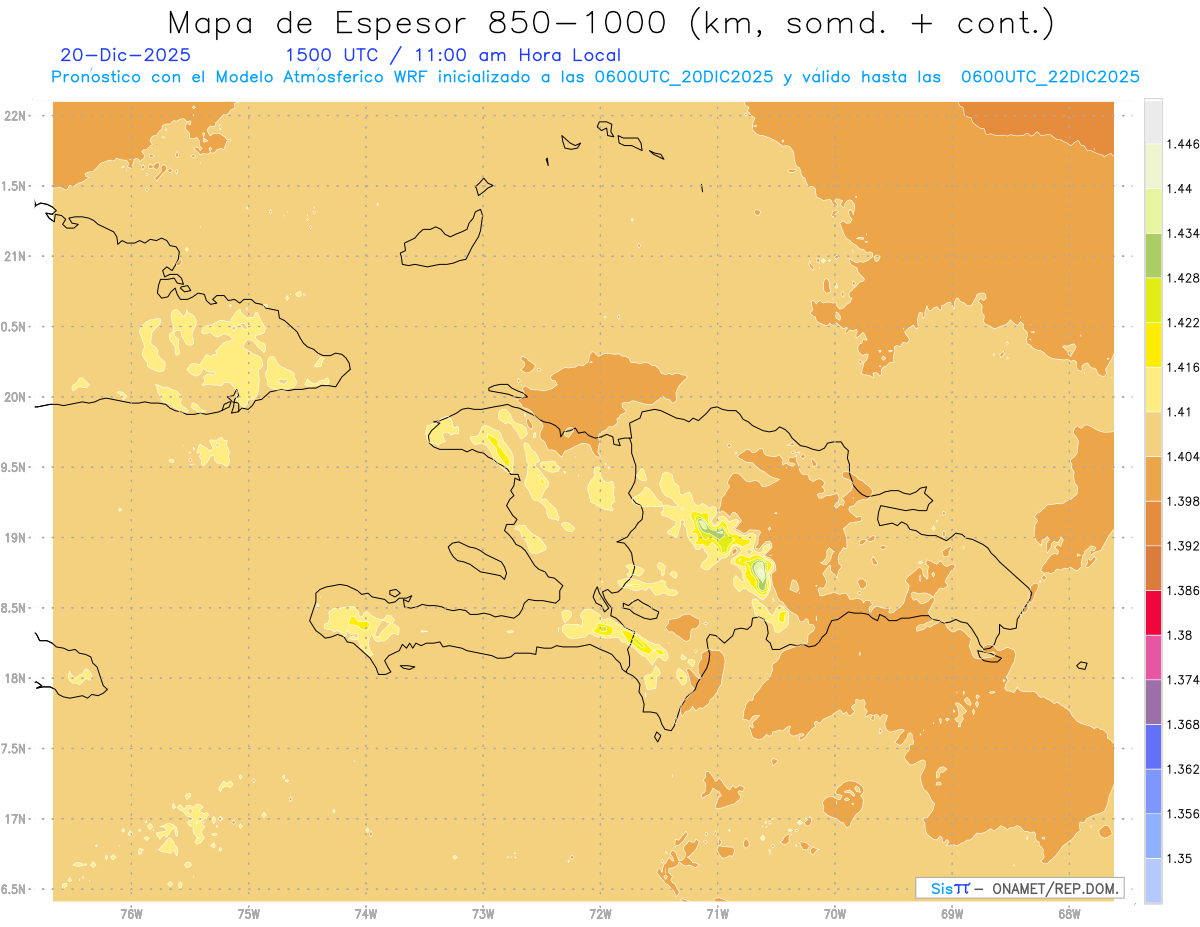This screenshot has width=1200, height=927.
Task: Click the pink legend swatch below 1.38
Action: (1153, 657)
